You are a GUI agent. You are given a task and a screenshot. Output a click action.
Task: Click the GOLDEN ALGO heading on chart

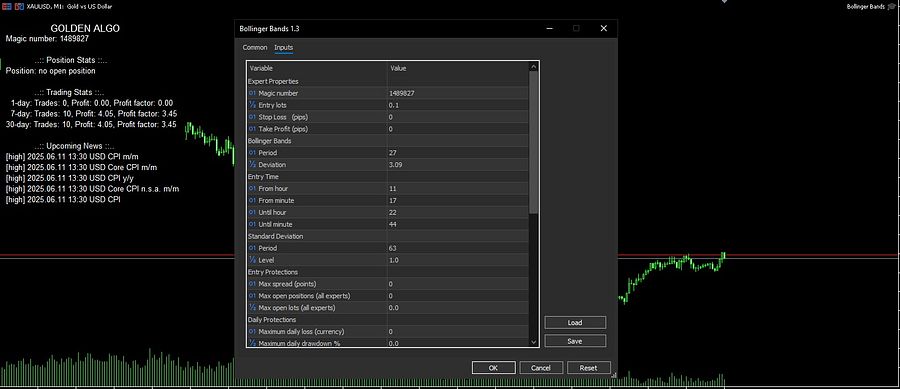click(85, 28)
